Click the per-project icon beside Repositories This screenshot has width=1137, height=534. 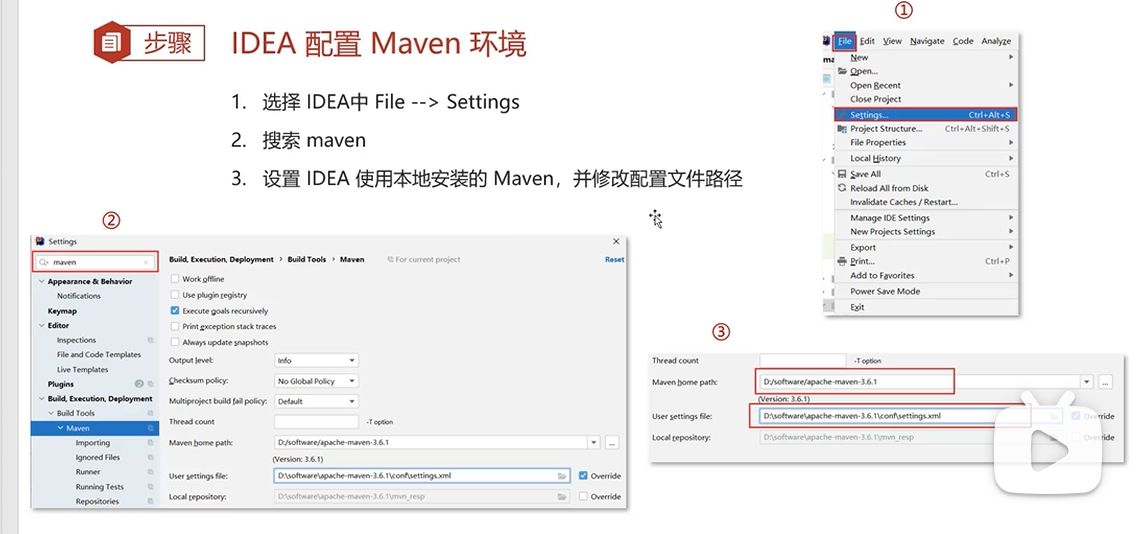pyautogui.click(x=150, y=501)
